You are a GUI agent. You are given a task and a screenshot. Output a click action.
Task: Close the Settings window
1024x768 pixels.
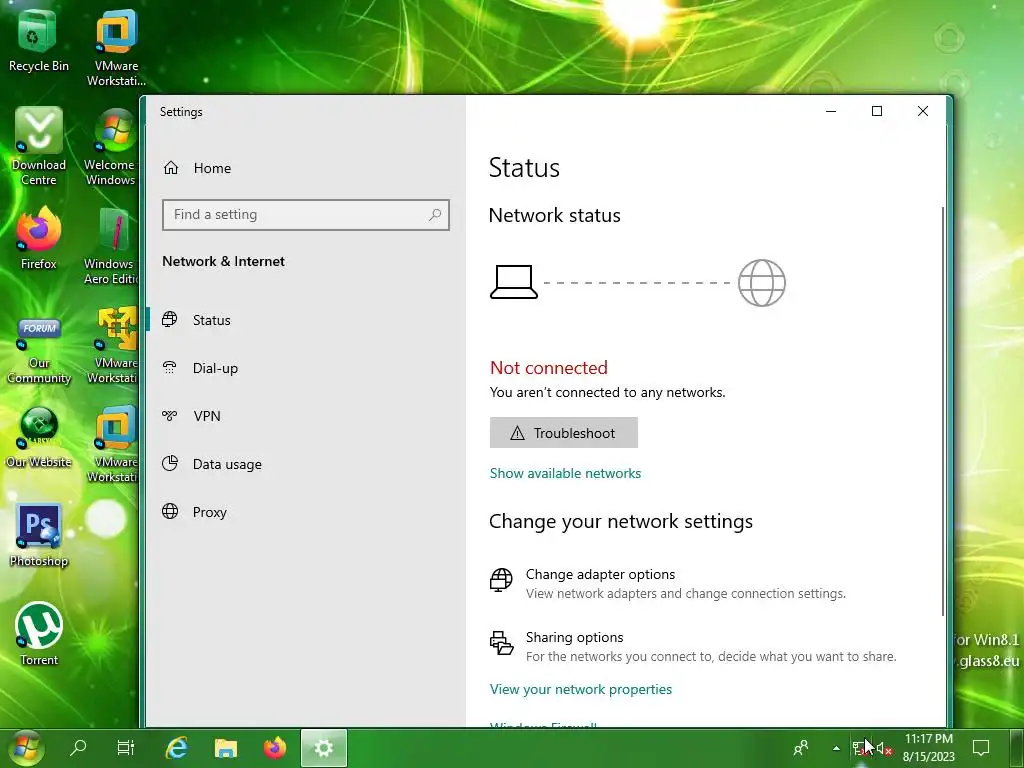click(923, 111)
